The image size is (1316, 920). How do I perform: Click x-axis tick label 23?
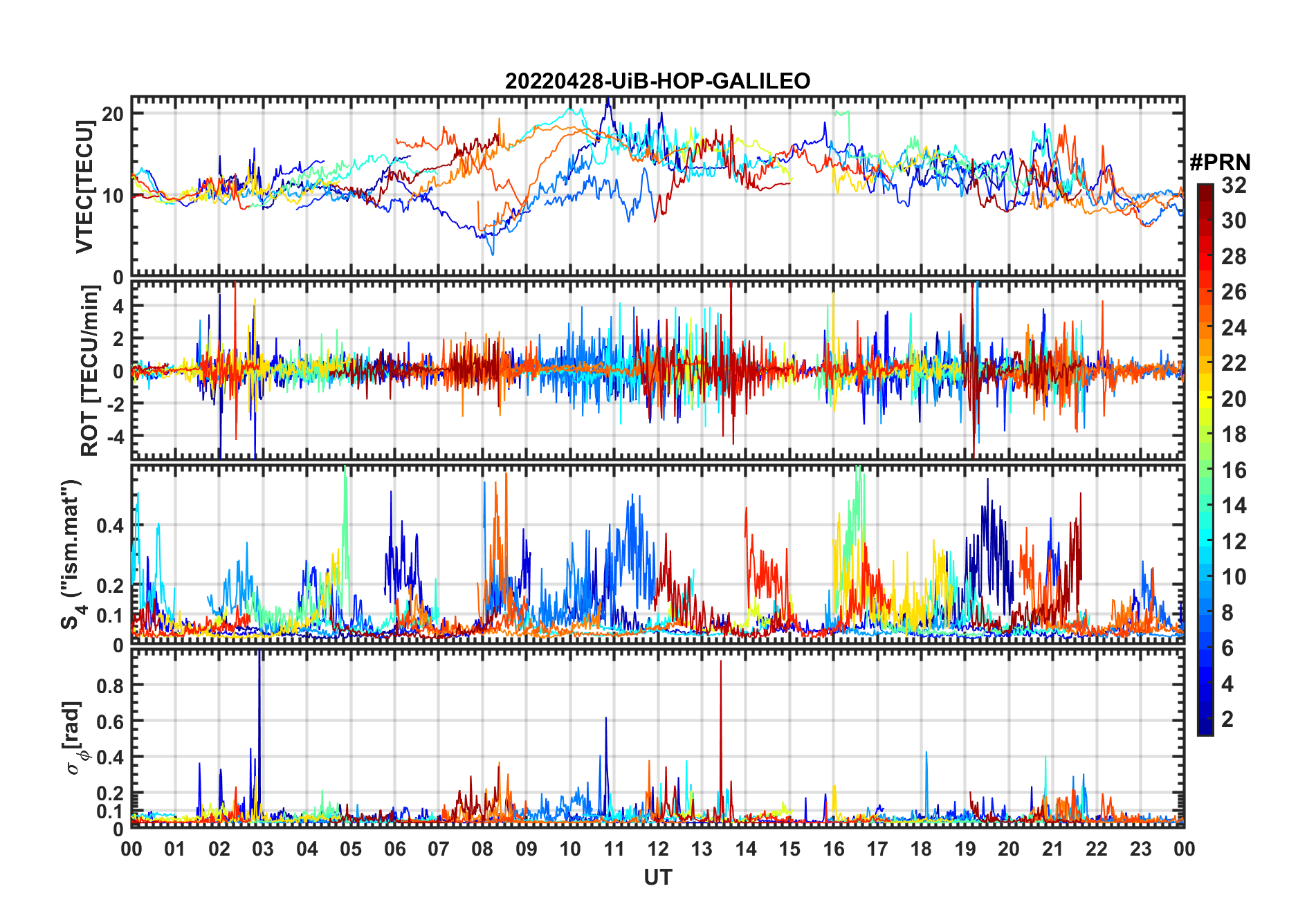1140,849
